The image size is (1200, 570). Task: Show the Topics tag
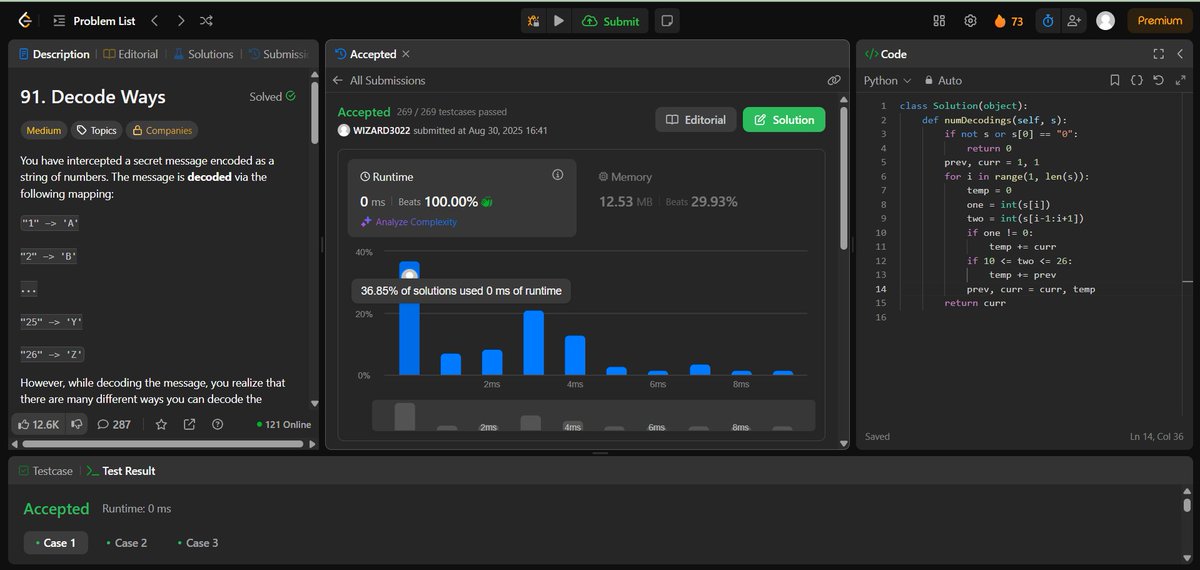point(96,130)
